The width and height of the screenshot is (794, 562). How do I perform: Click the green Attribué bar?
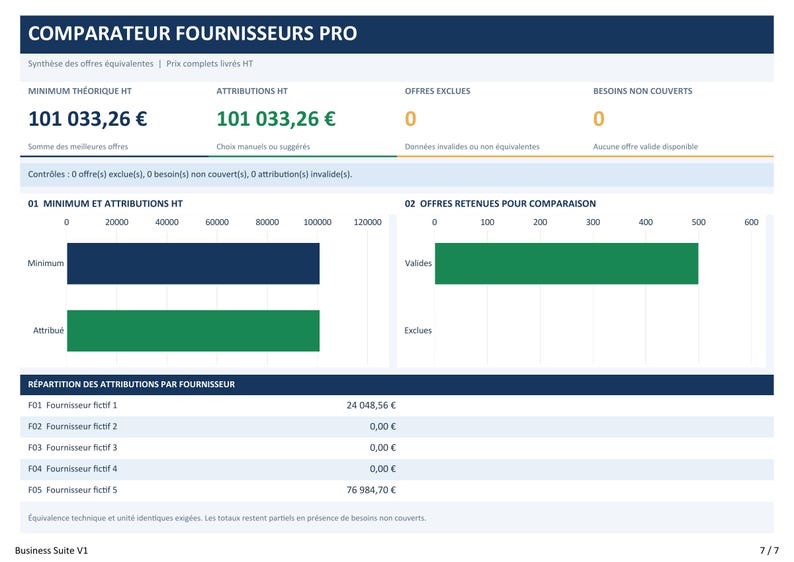193,331
